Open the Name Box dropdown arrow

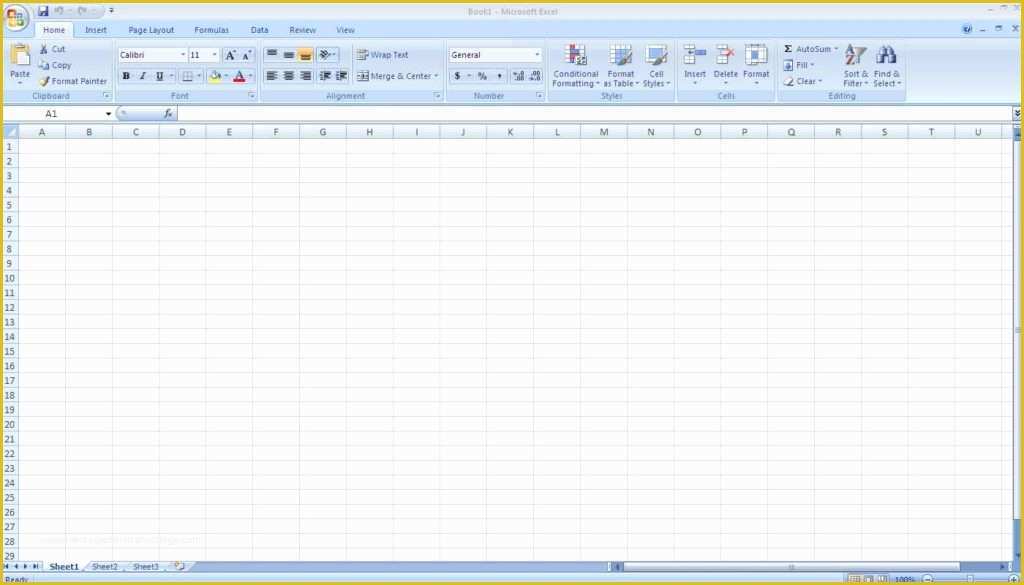[108, 114]
